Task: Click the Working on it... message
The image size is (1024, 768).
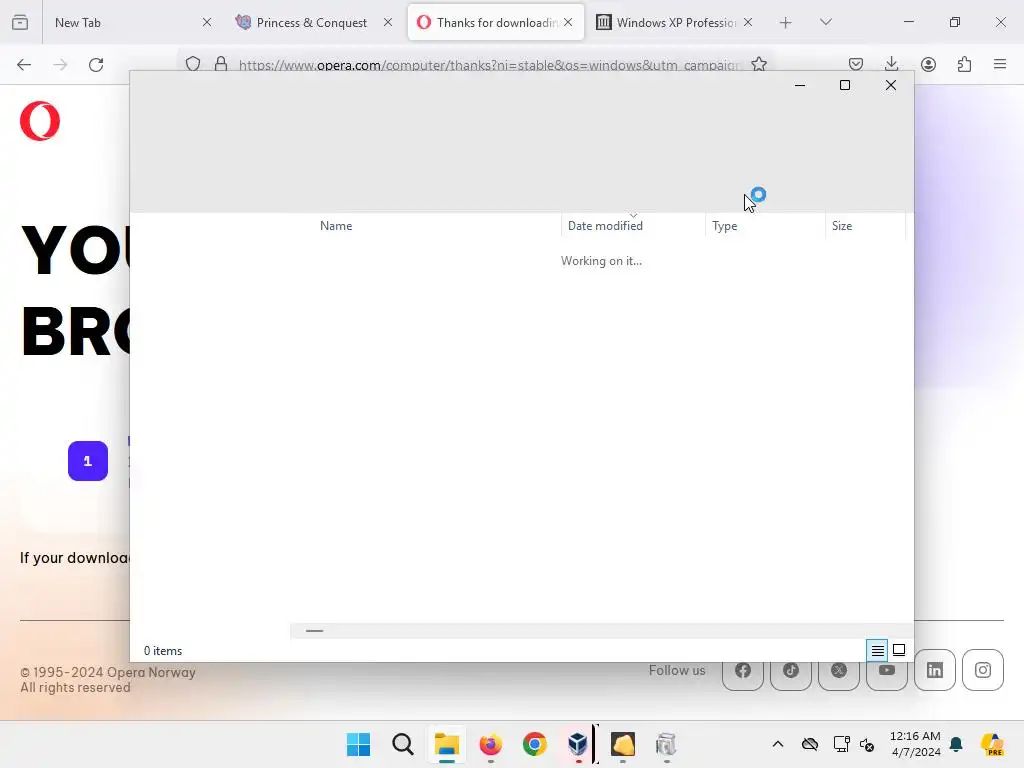Action: (601, 261)
